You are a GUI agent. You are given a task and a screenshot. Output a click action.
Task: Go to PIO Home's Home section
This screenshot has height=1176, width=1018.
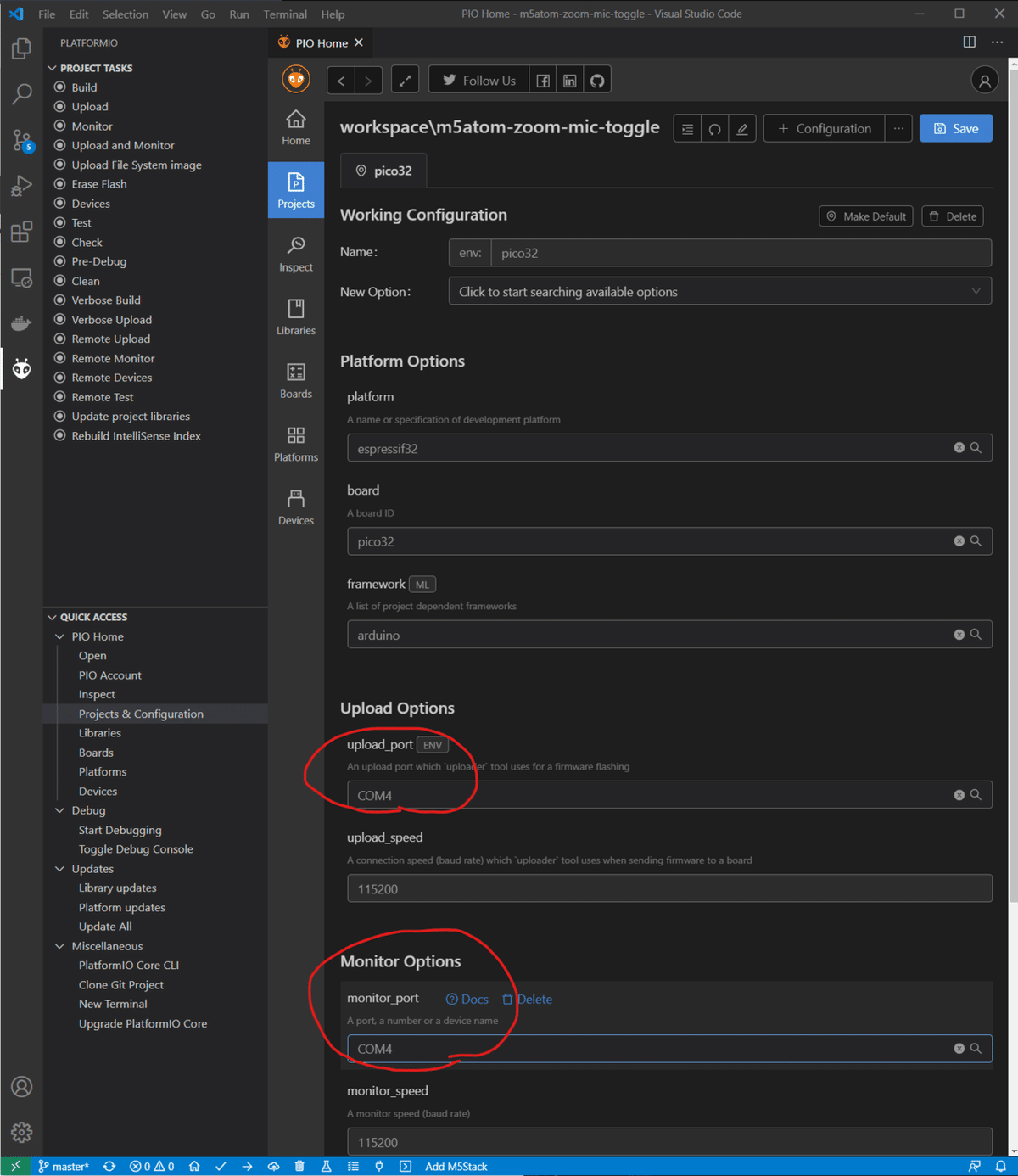click(x=296, y=128)
